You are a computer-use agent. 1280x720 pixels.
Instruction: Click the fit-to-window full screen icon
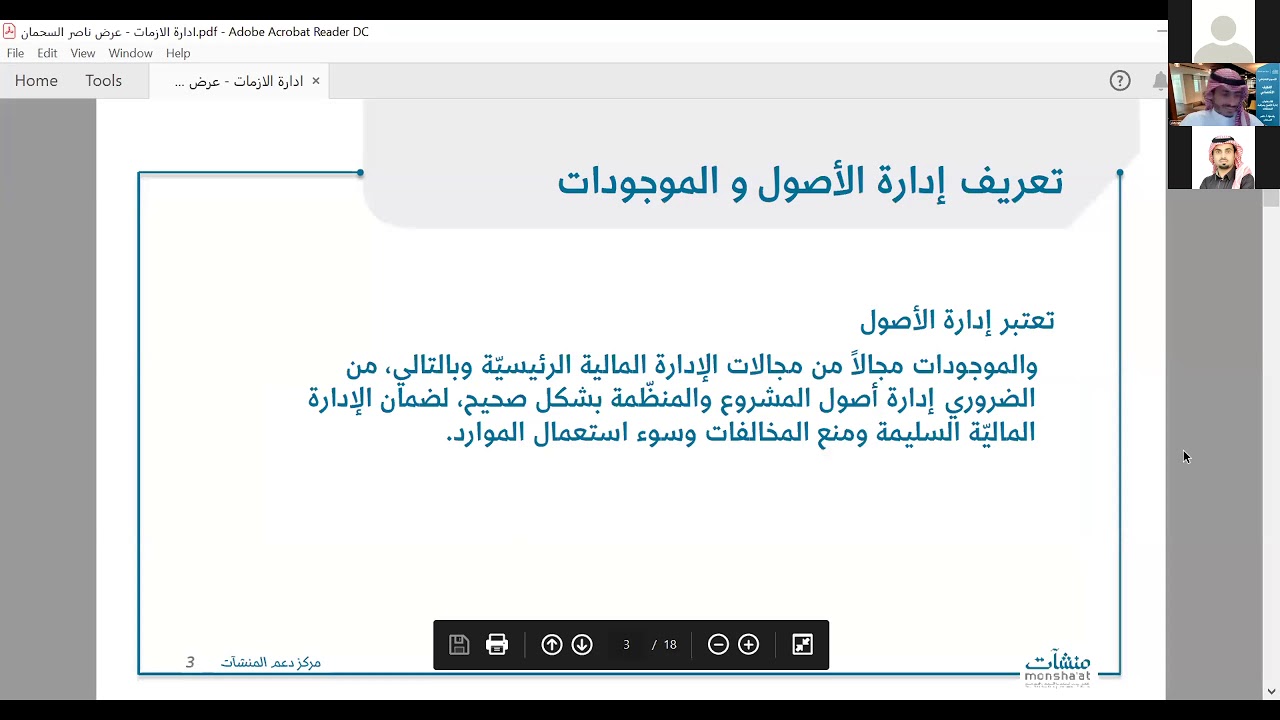tap(803, 645)
